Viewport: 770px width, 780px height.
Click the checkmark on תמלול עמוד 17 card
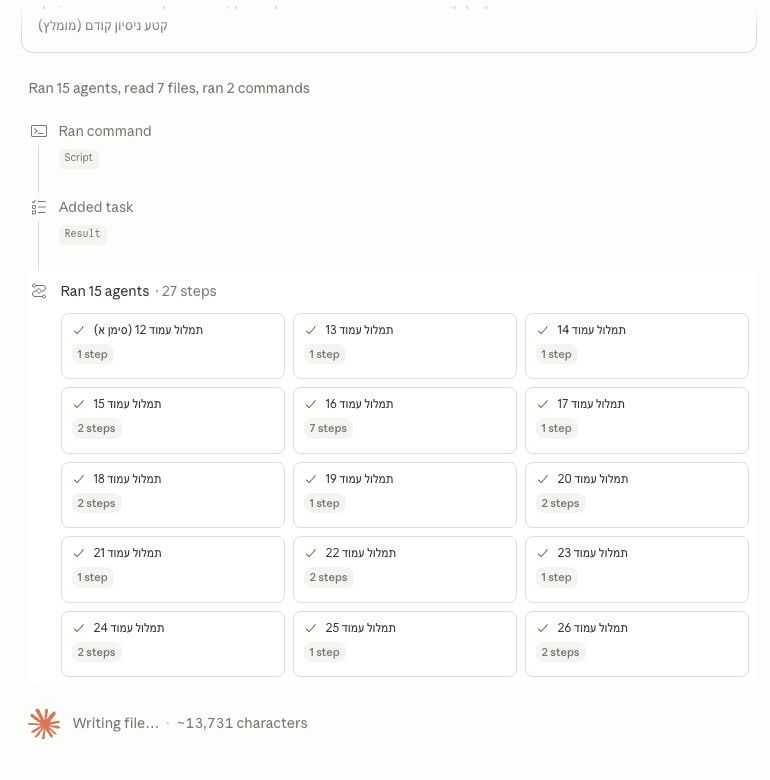[x=543, y=404]
